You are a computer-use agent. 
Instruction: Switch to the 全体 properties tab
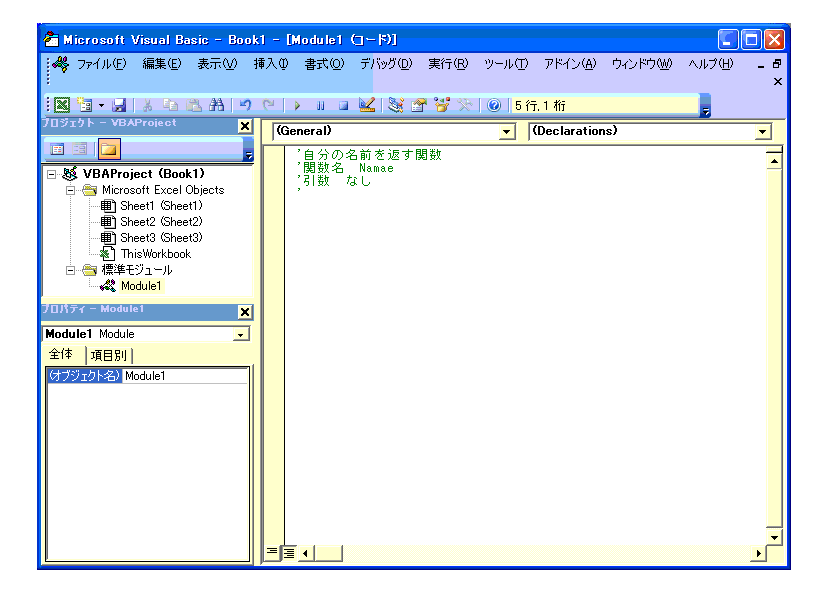point(61,354)
